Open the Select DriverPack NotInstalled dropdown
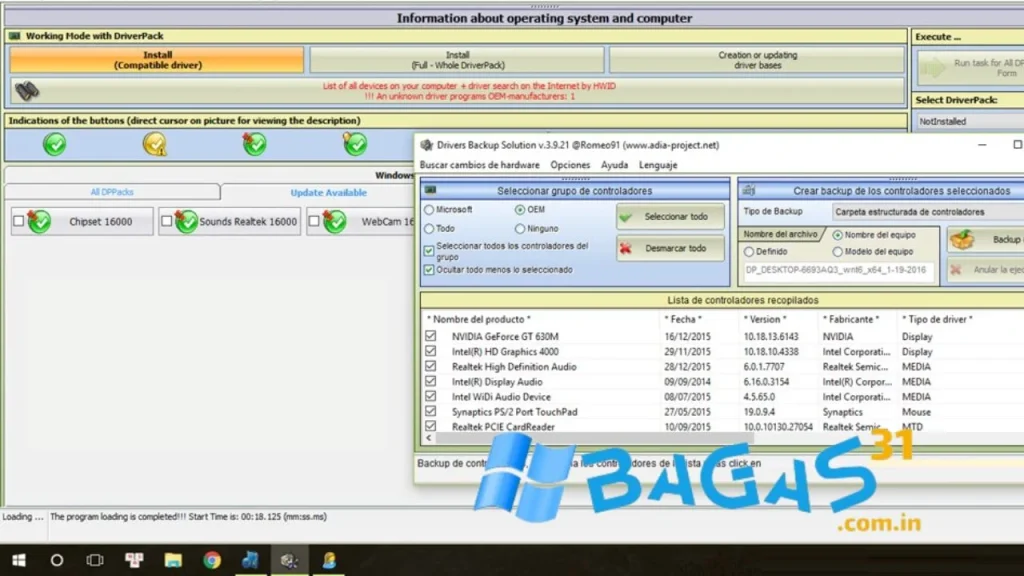Viewport: 1024px width, 576px height. 966,121
